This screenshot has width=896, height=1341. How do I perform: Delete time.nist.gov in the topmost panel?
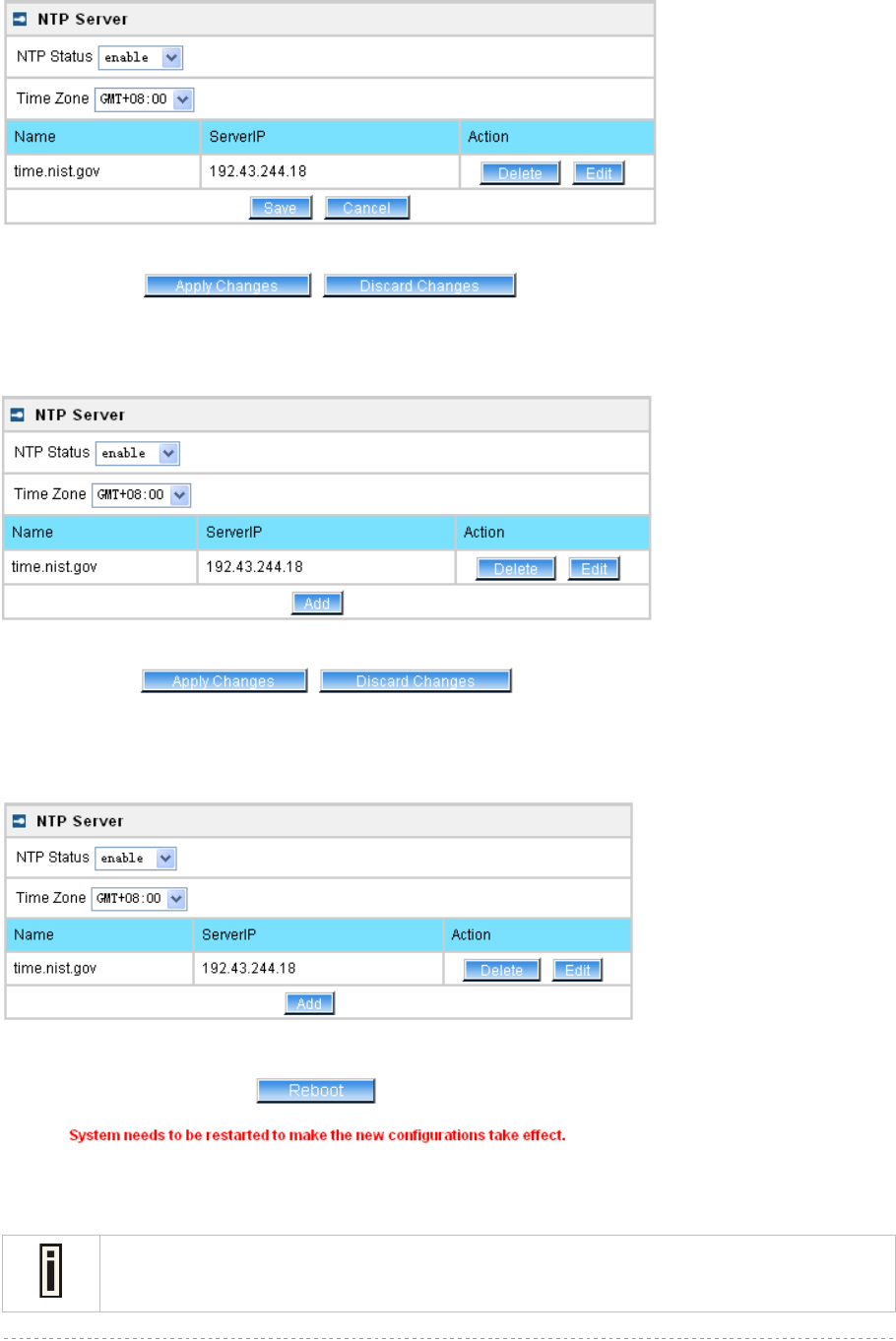(520, 173)
